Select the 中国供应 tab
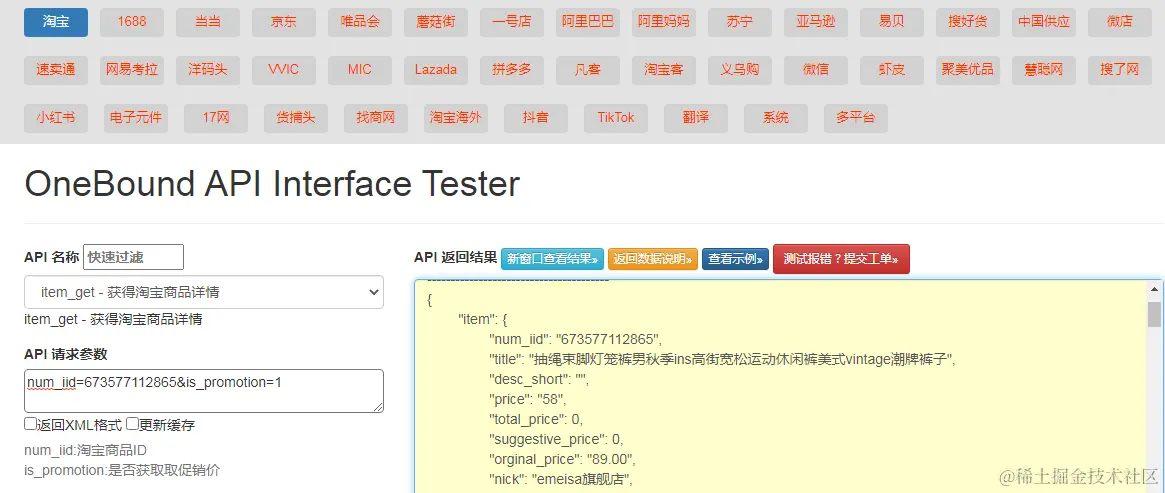 (x=1044, y=22)
